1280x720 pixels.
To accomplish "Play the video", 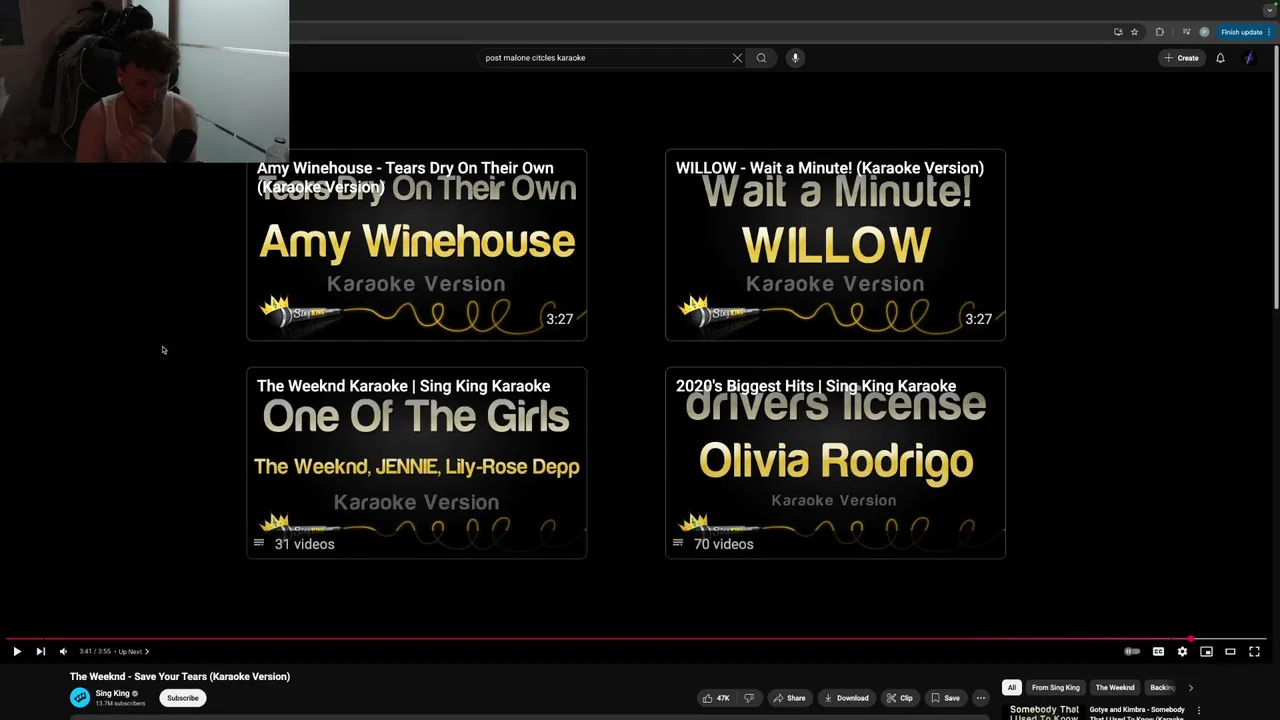I will pyautogui.click(x=17, y=651).
